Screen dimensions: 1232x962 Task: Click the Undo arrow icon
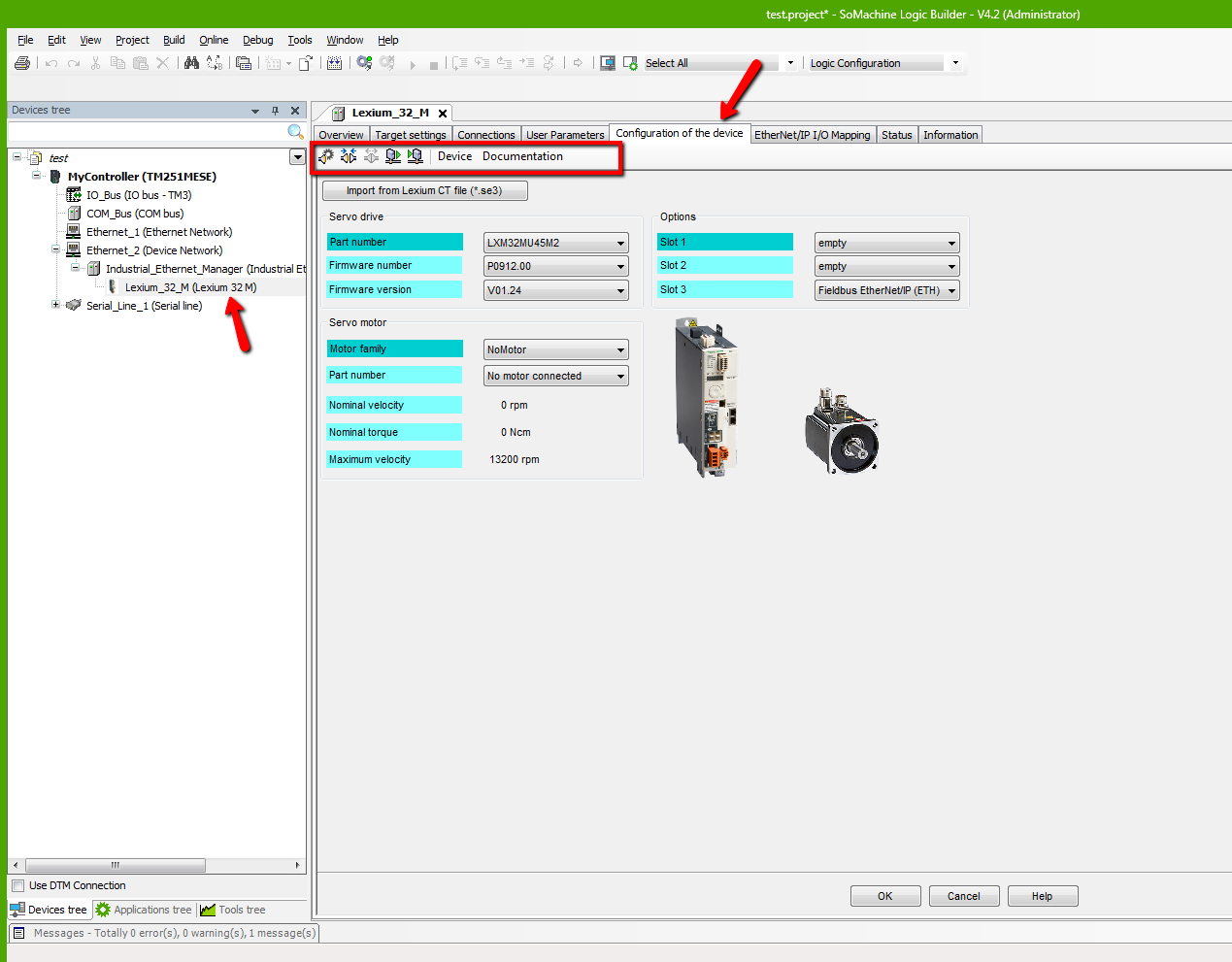click(x=51, y=63)
